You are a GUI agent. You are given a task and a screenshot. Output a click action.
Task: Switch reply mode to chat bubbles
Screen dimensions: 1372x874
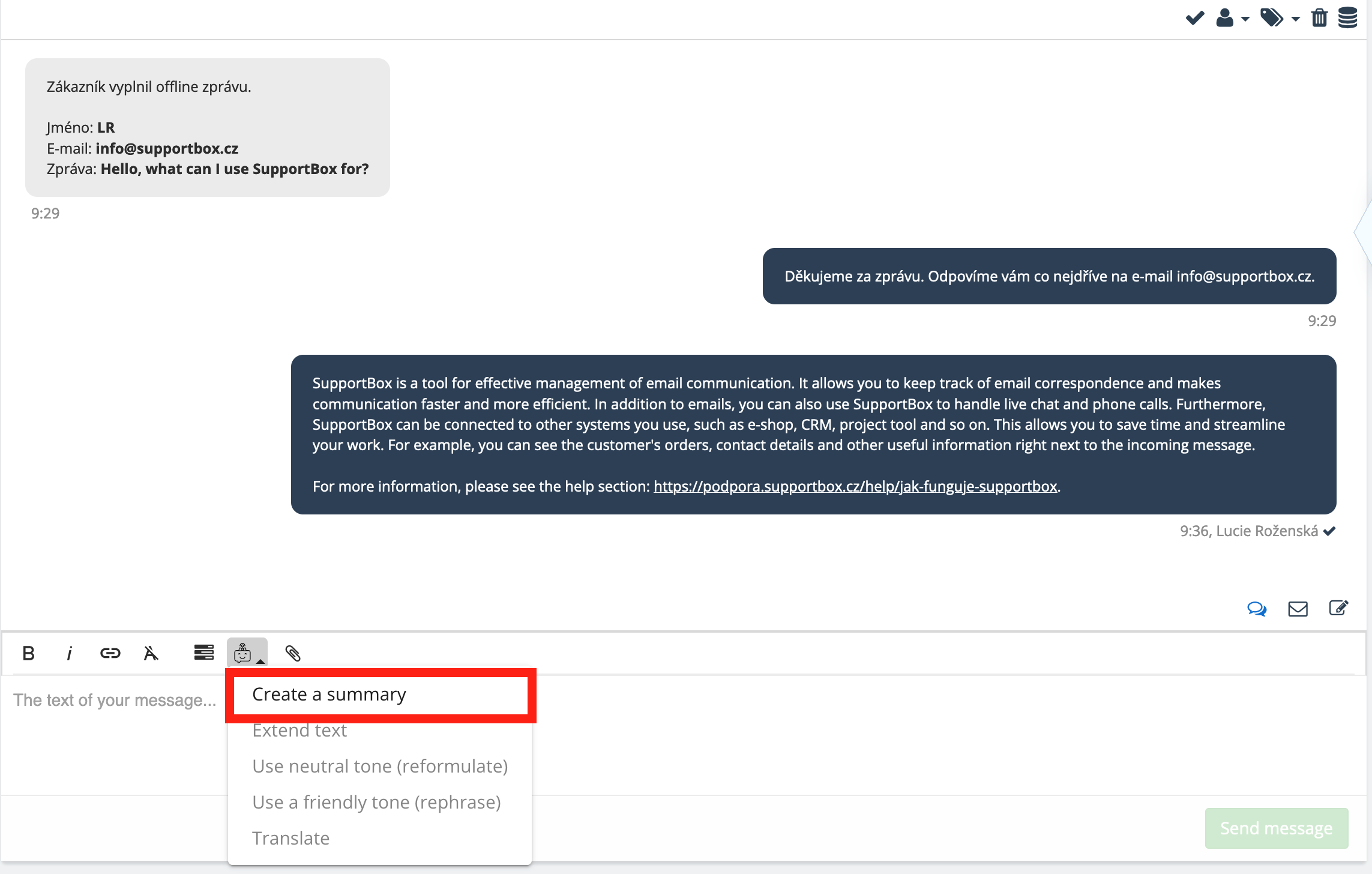tap(1256, 609)
